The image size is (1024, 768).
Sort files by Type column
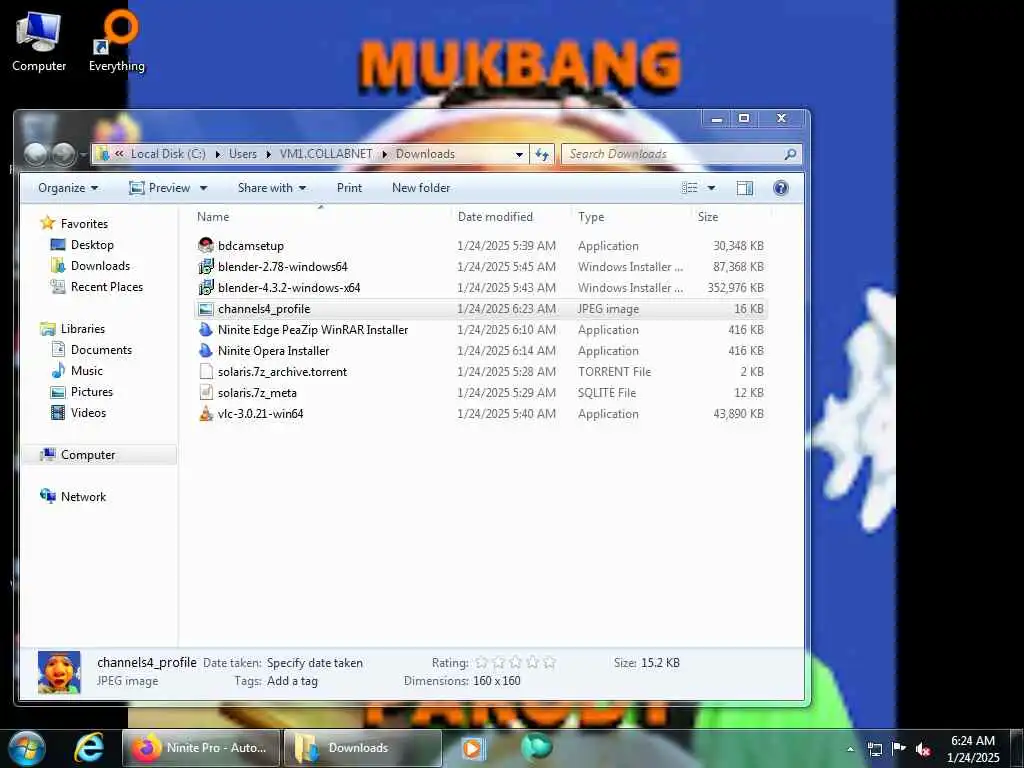coord(631,217)
